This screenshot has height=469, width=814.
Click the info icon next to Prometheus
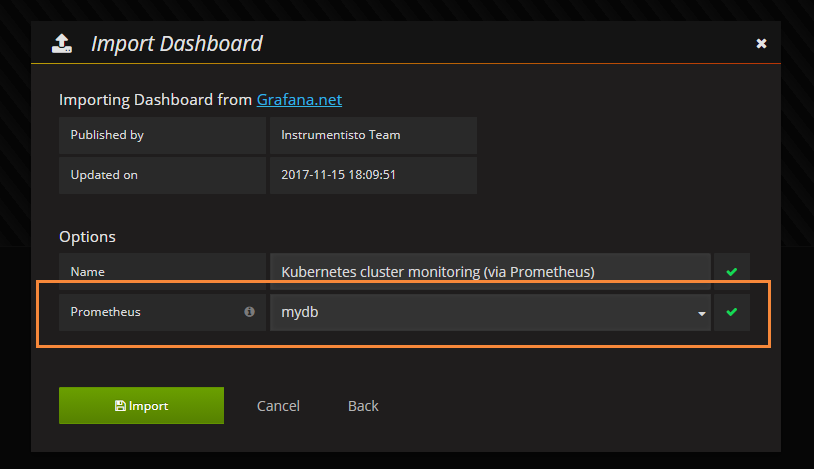249,312
